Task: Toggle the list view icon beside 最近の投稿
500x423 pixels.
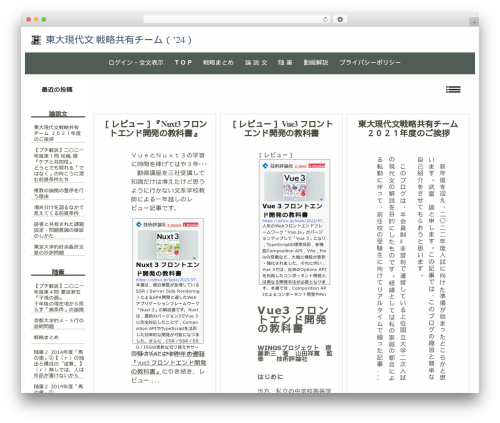Action: tap(453, 89)
